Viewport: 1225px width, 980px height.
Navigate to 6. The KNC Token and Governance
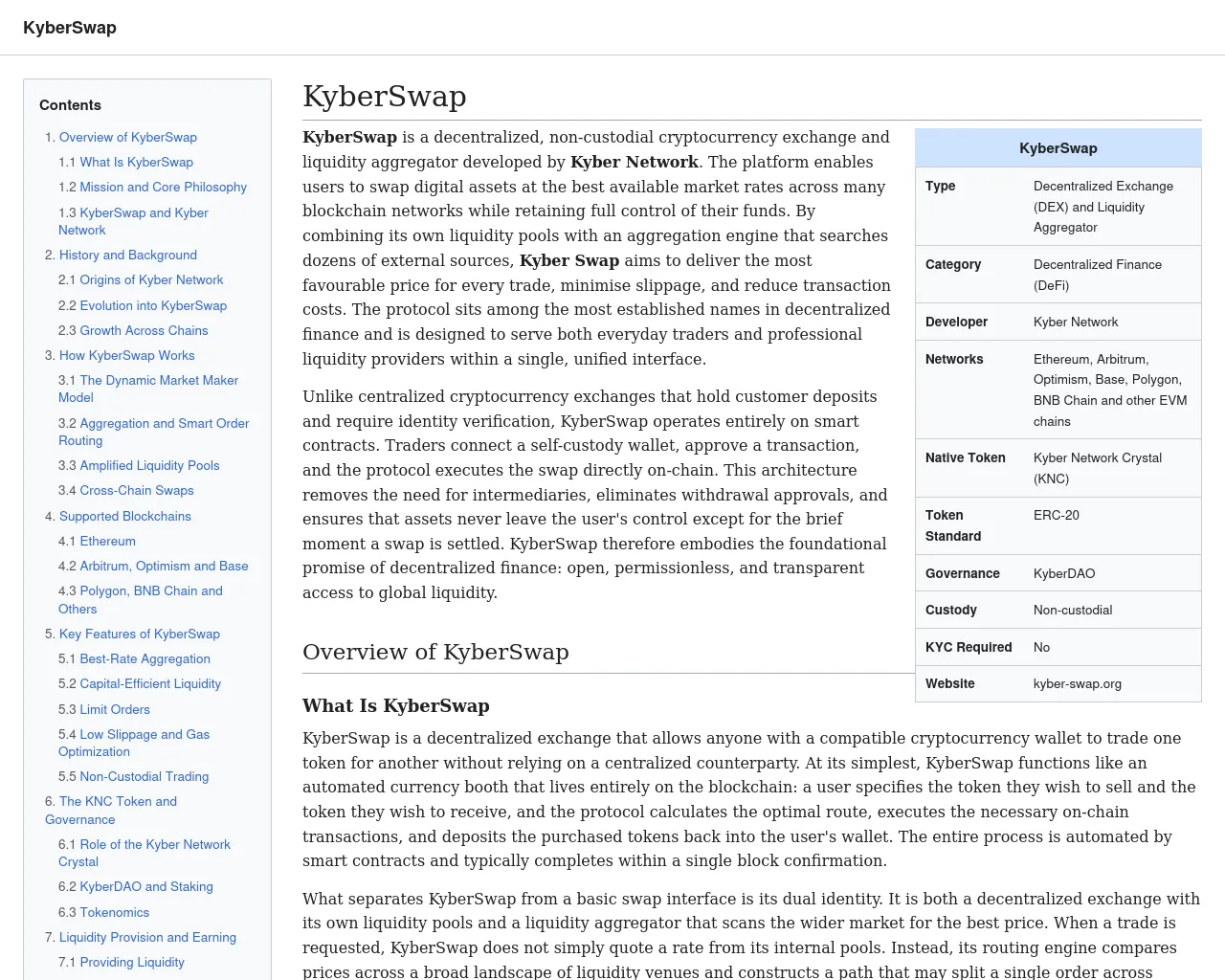point(111,810)
